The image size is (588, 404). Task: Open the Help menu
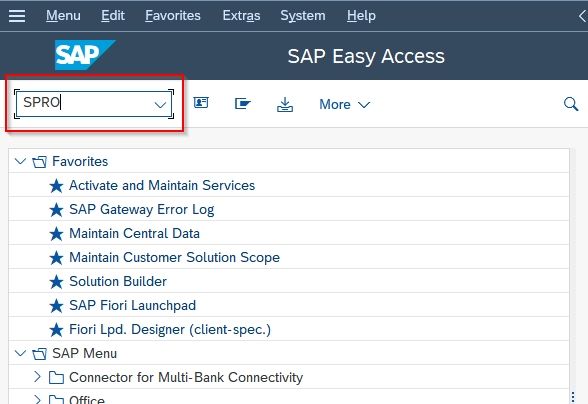tap(361, 16)
